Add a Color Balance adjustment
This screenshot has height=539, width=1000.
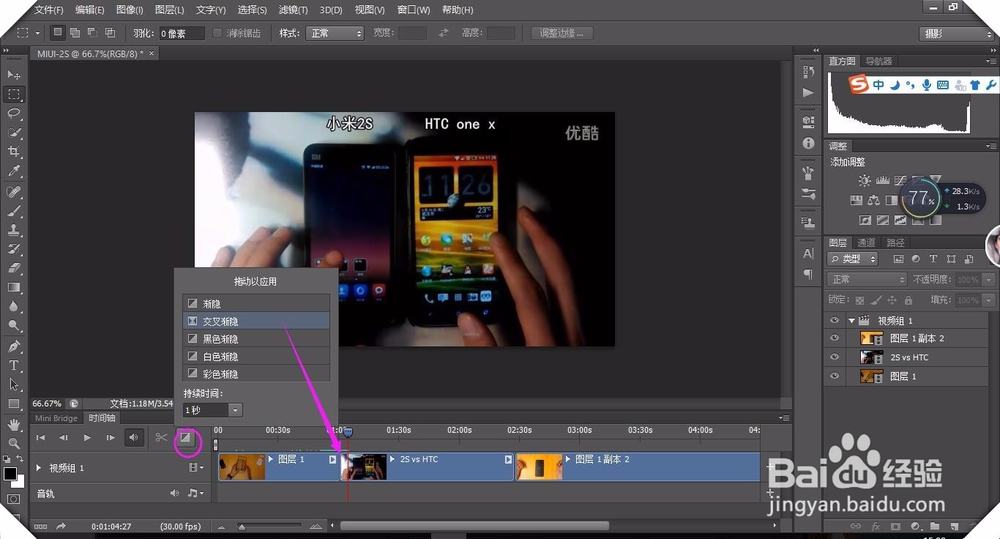coord(874,200)
